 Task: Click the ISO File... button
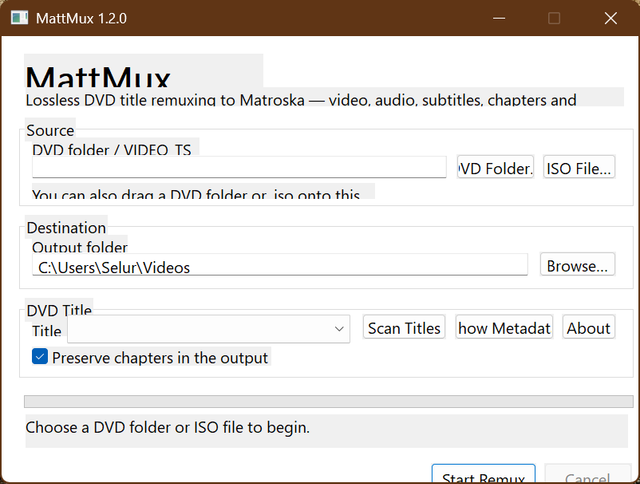pos(579,167)
